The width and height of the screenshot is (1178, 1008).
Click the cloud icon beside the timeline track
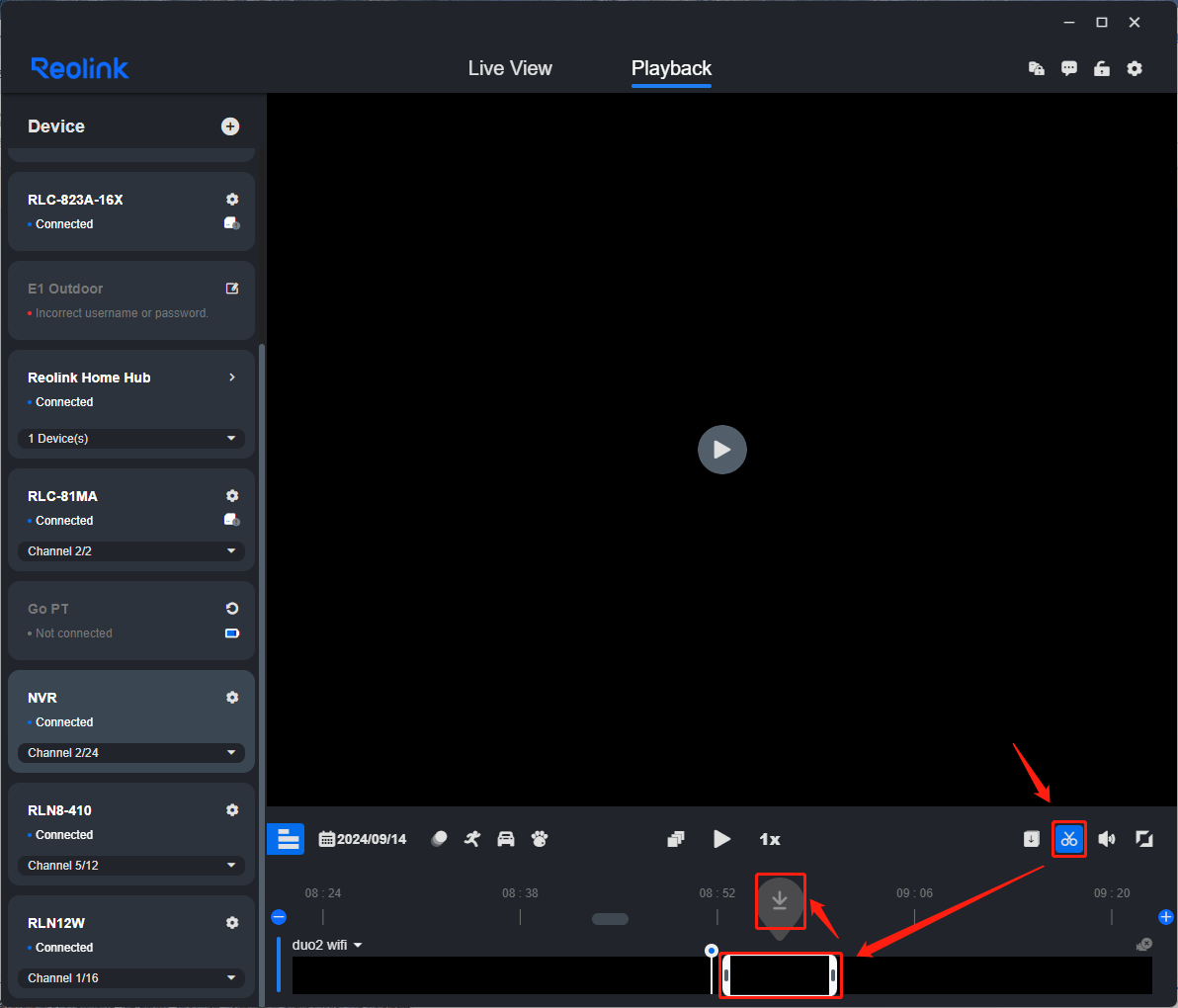(x=1144, y=944)
